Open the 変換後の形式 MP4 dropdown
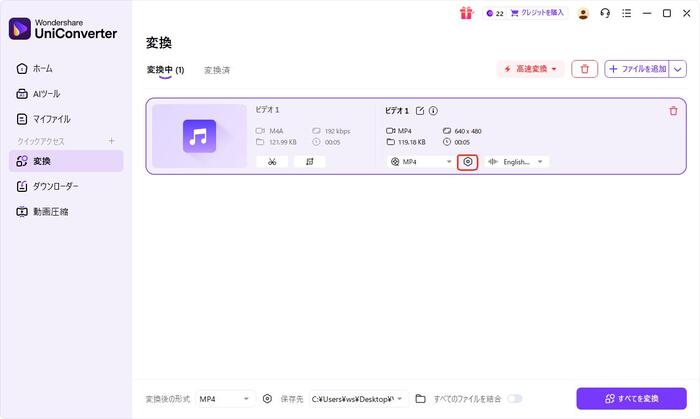The width and height of the screenshot is (700, 419). click(225, 399)
